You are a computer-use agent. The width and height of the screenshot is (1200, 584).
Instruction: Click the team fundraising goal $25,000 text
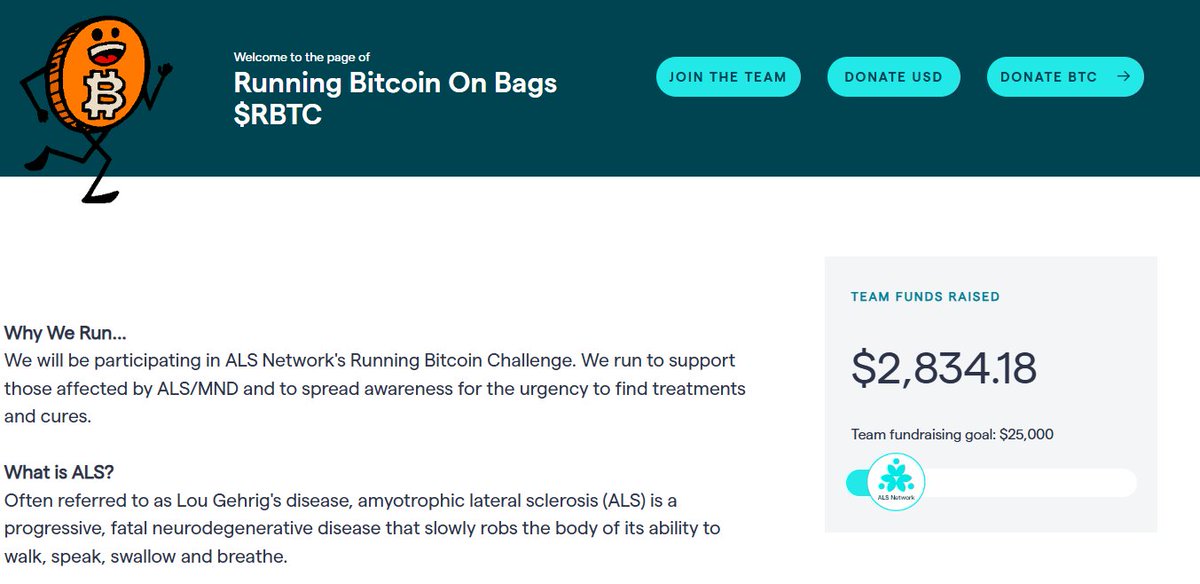[x=952, y=435]
